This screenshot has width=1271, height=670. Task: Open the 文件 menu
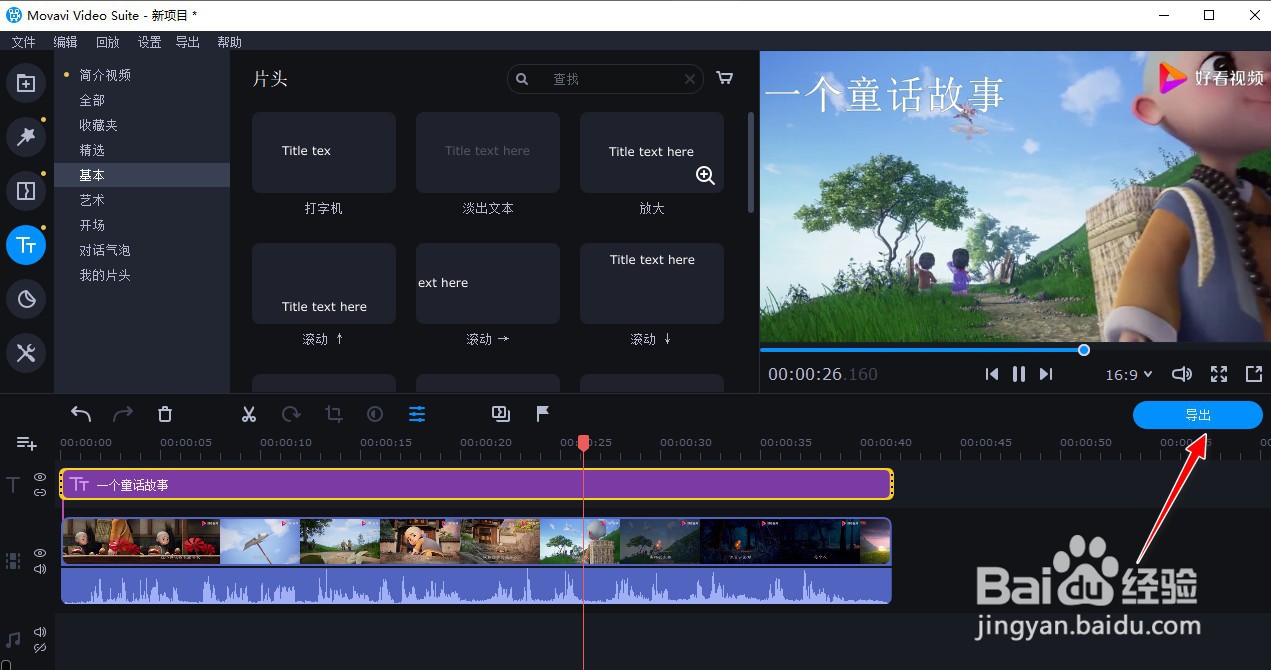pyautogui.click(x=23, y=42)
